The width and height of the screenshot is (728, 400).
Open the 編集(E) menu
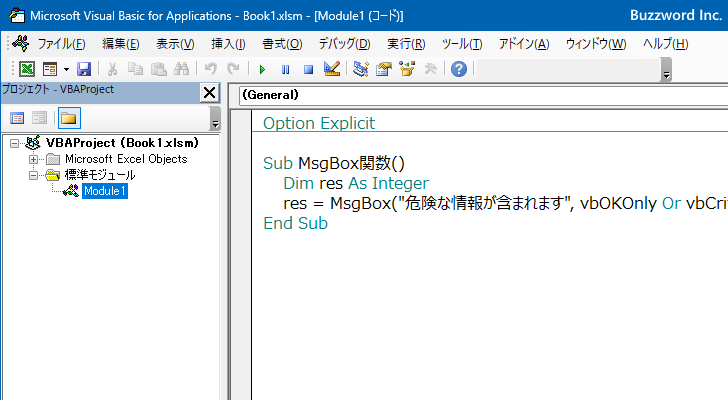pos(121,44)
